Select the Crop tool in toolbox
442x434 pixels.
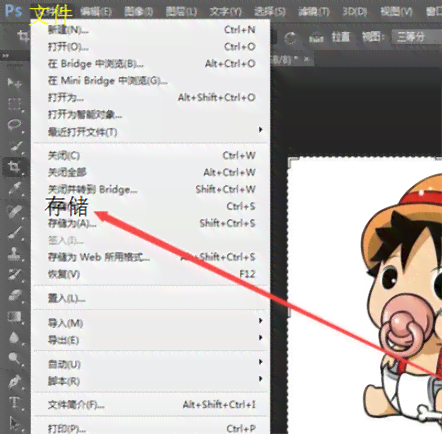click(x=14, y=167)
